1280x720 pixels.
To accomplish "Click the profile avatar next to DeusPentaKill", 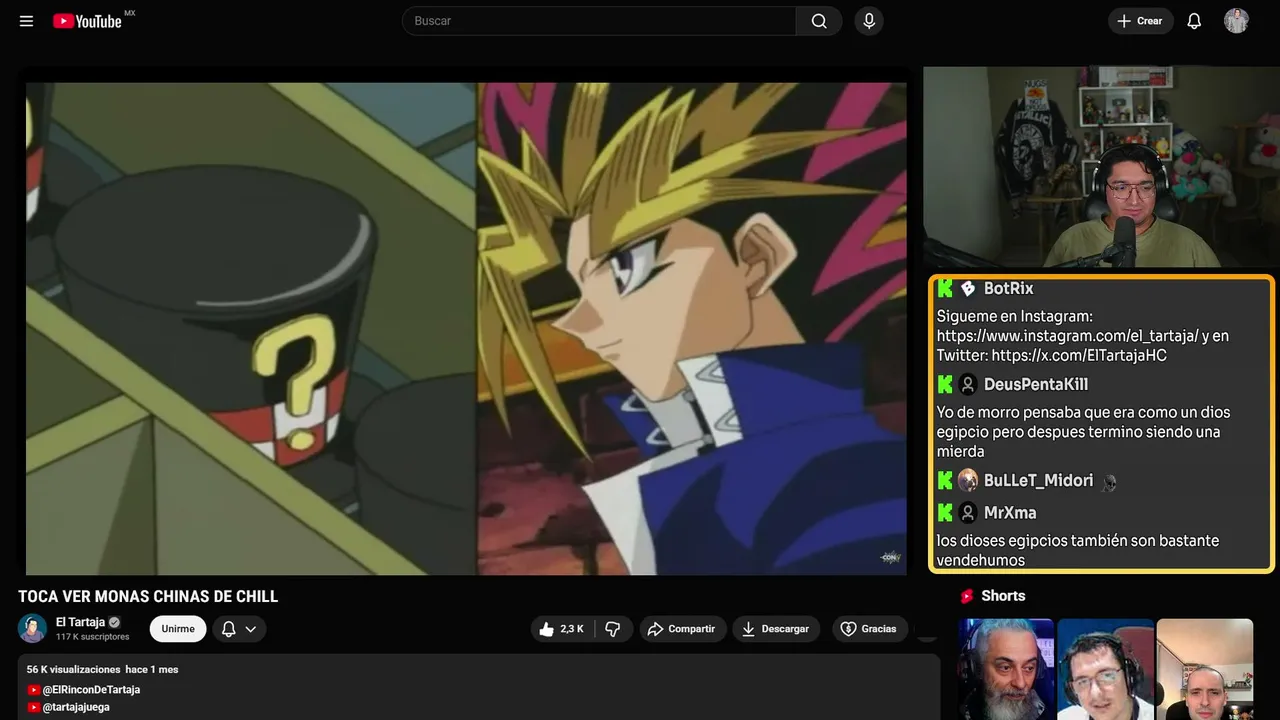I will click(968, 385).
